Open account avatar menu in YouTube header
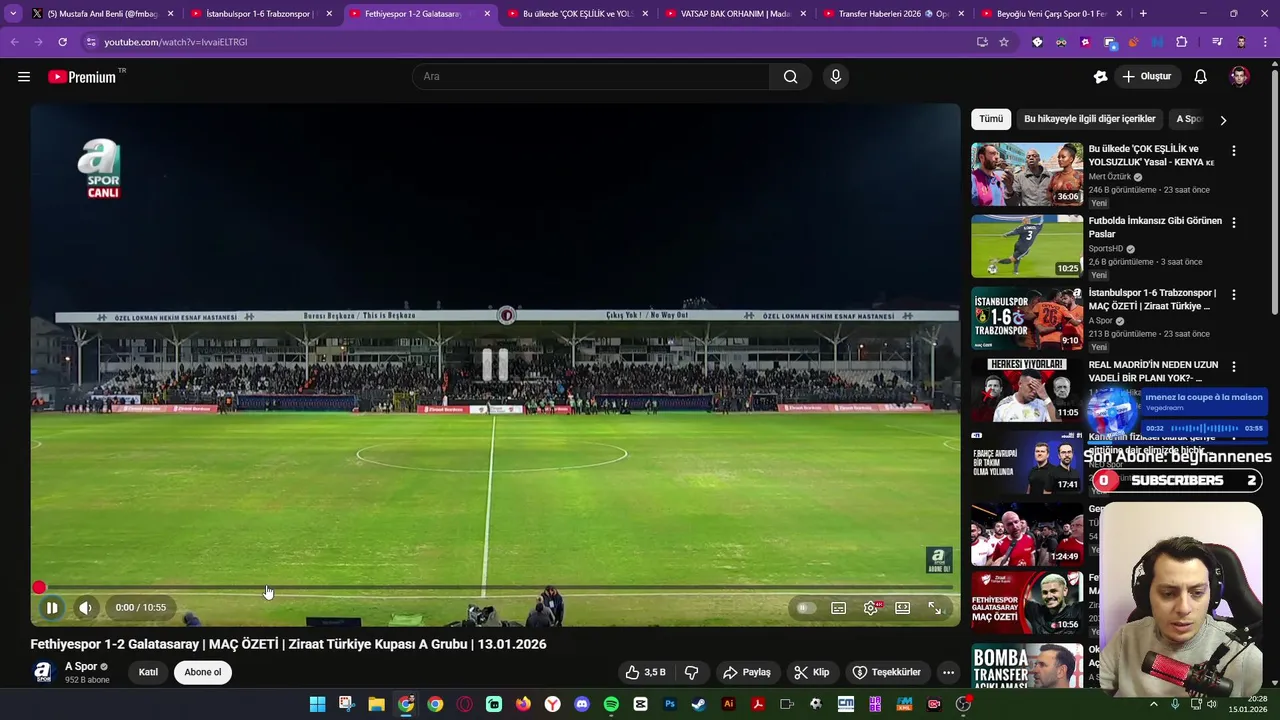This screenshot has height=720, width=1280. pos(1239,77)
